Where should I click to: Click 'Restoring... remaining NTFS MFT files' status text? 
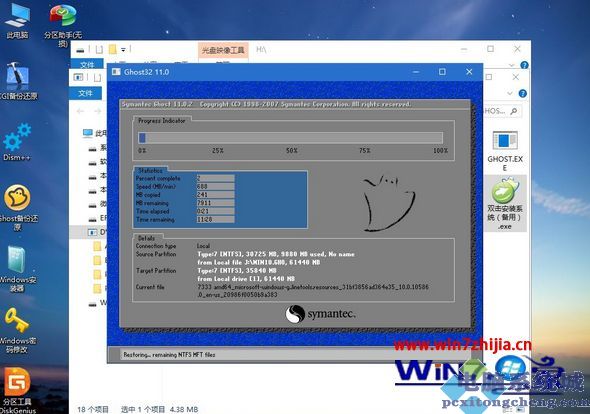tap(169, 355)
